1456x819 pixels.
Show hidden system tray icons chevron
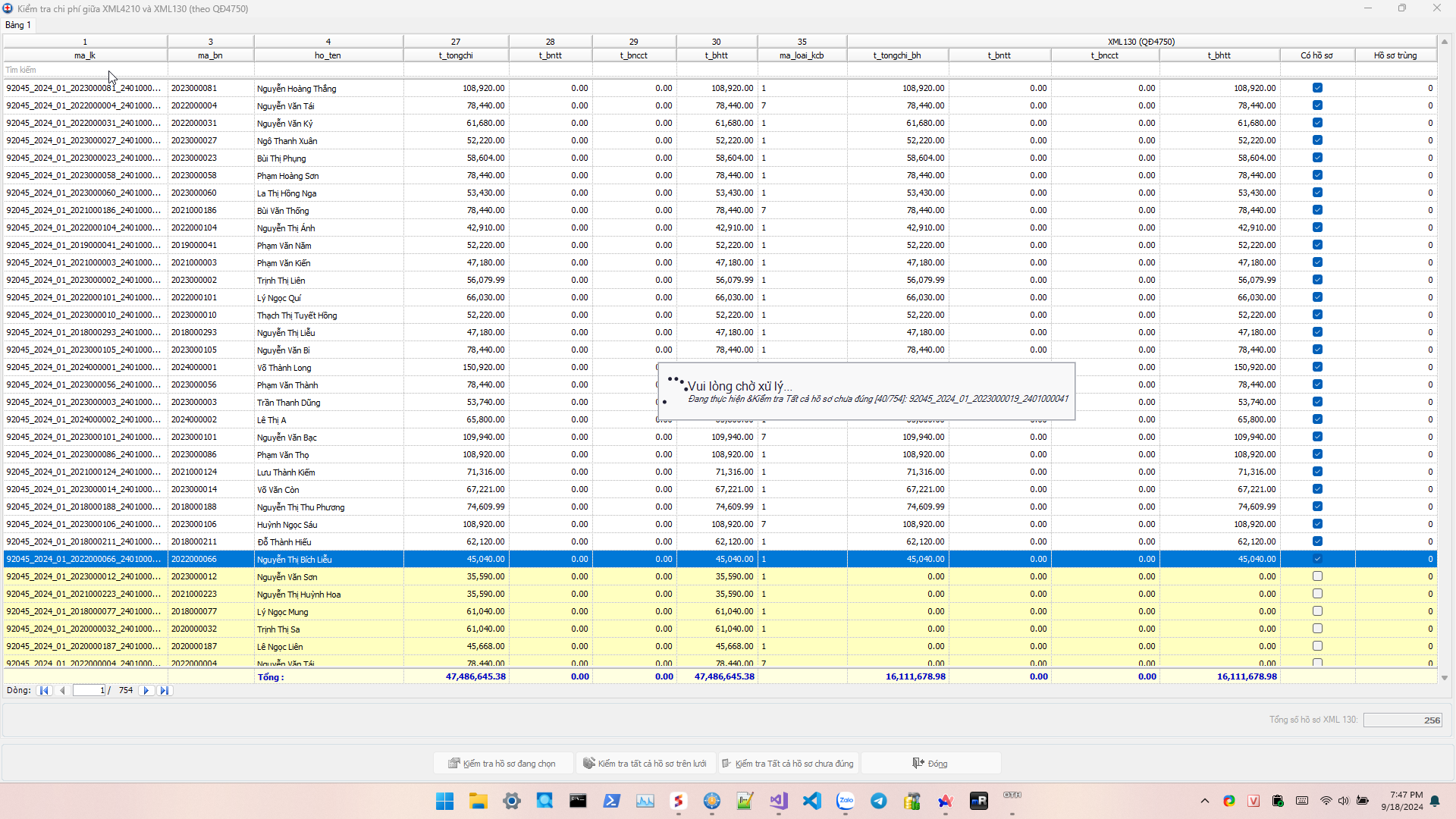coord(1204,801)
